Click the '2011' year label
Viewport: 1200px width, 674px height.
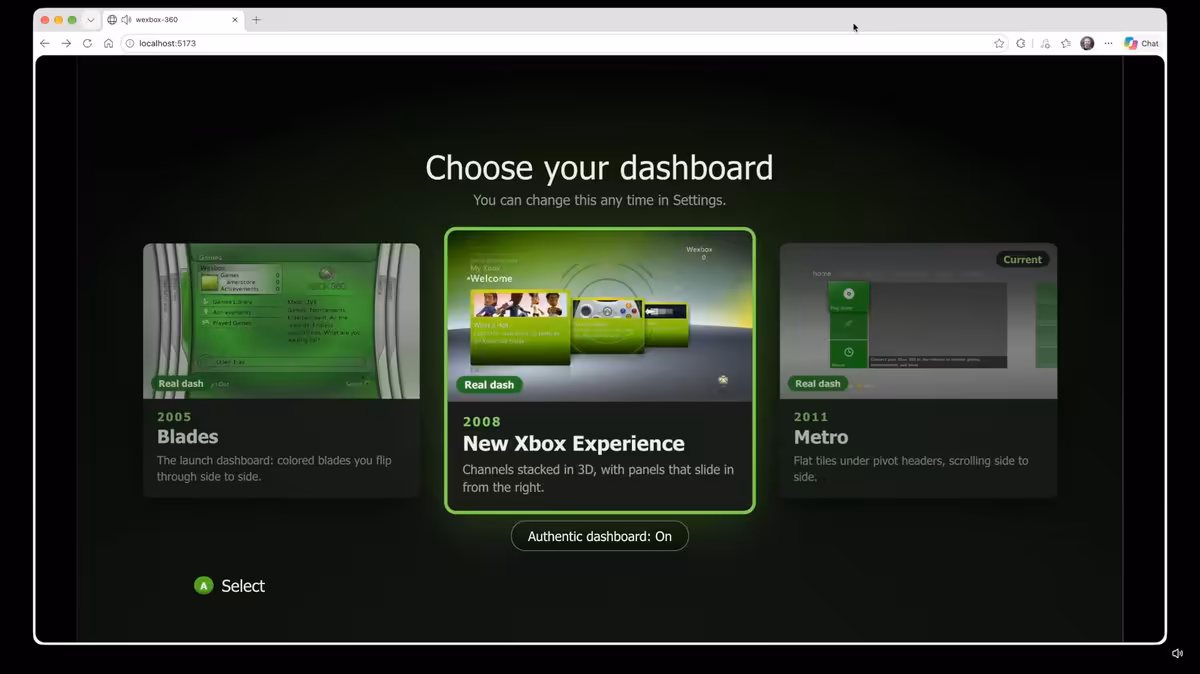[811, 417]
